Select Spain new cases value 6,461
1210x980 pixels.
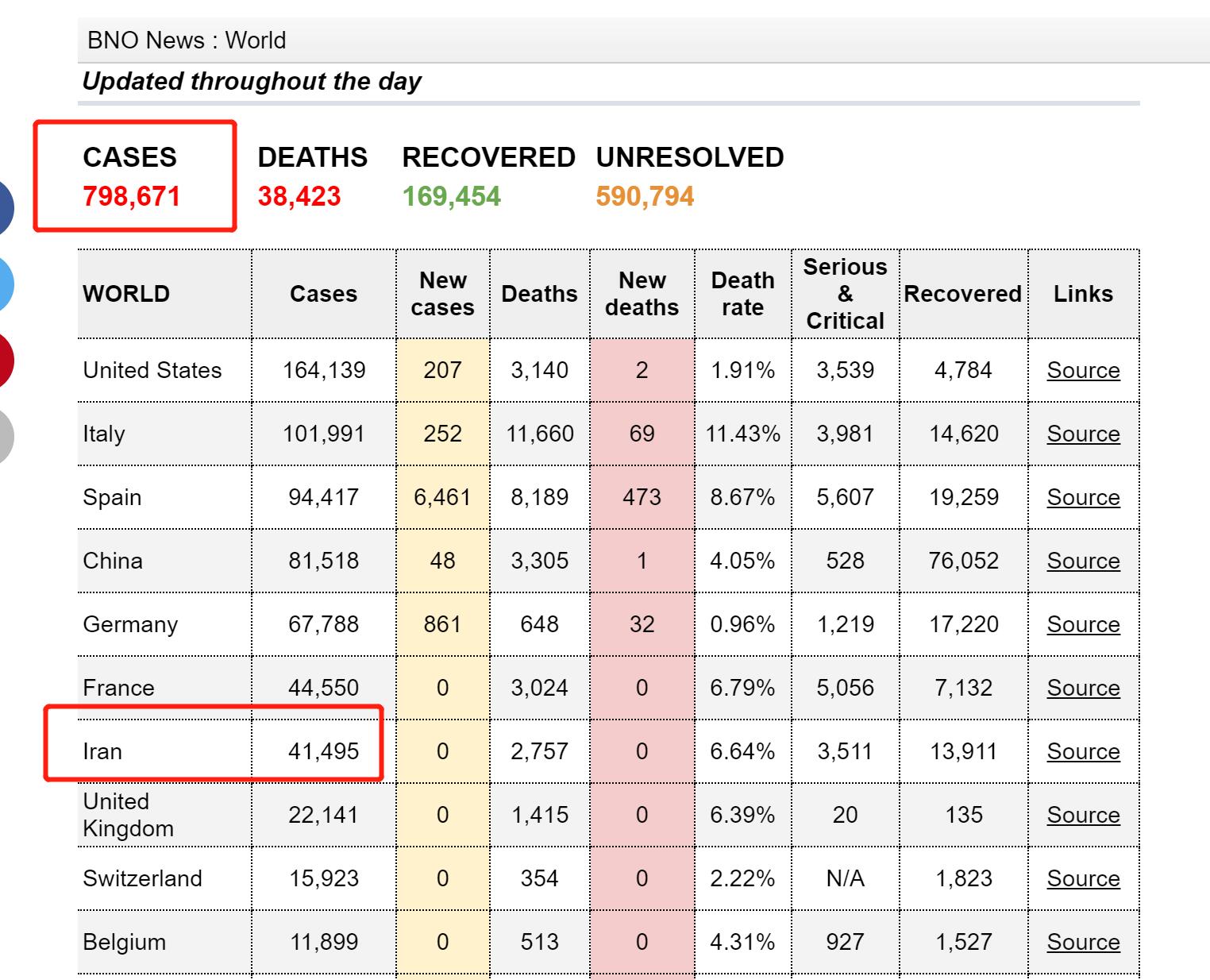pyautogui.click(x=442, y=497)
